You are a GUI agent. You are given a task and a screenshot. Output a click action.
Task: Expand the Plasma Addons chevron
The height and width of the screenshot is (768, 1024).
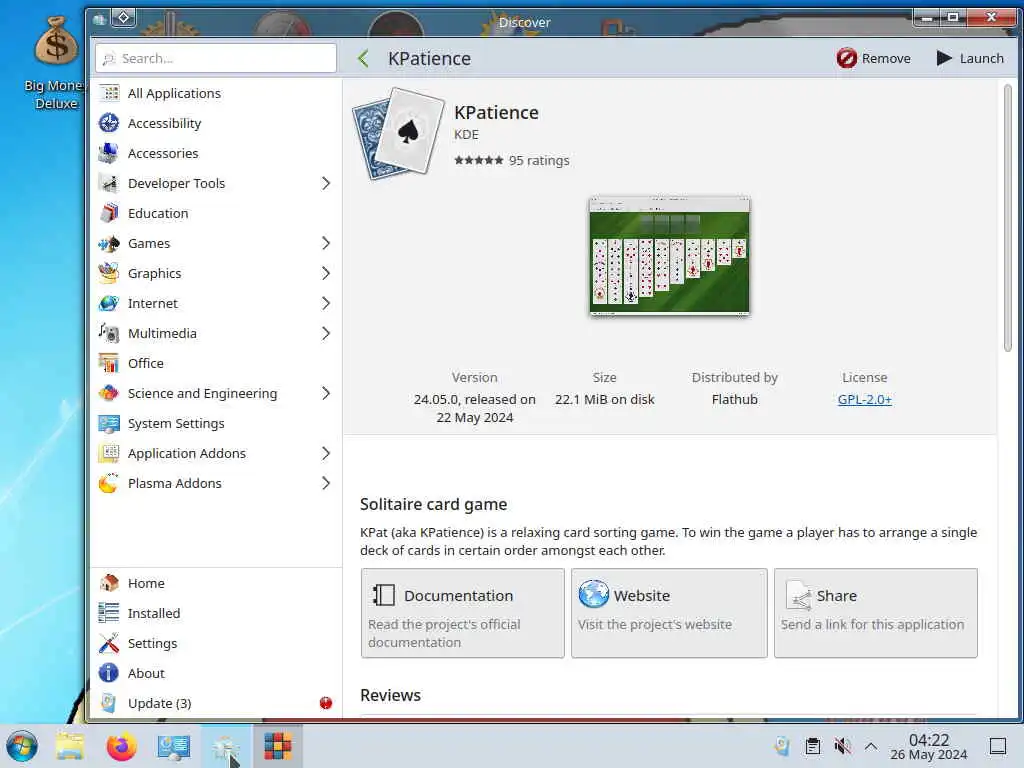(x=326, y=483)
